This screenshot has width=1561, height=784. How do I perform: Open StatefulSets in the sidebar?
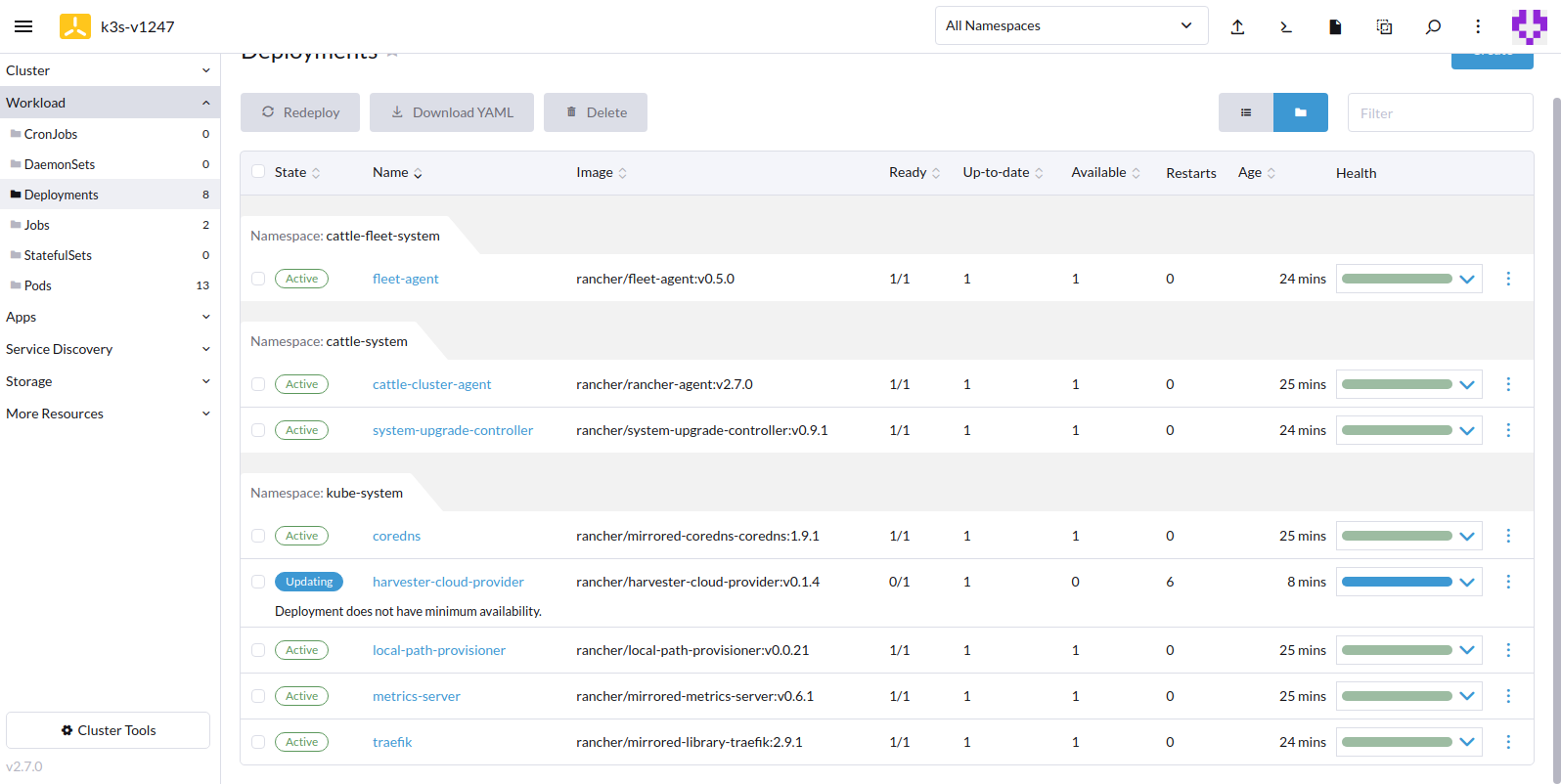(x=110, y=255)
